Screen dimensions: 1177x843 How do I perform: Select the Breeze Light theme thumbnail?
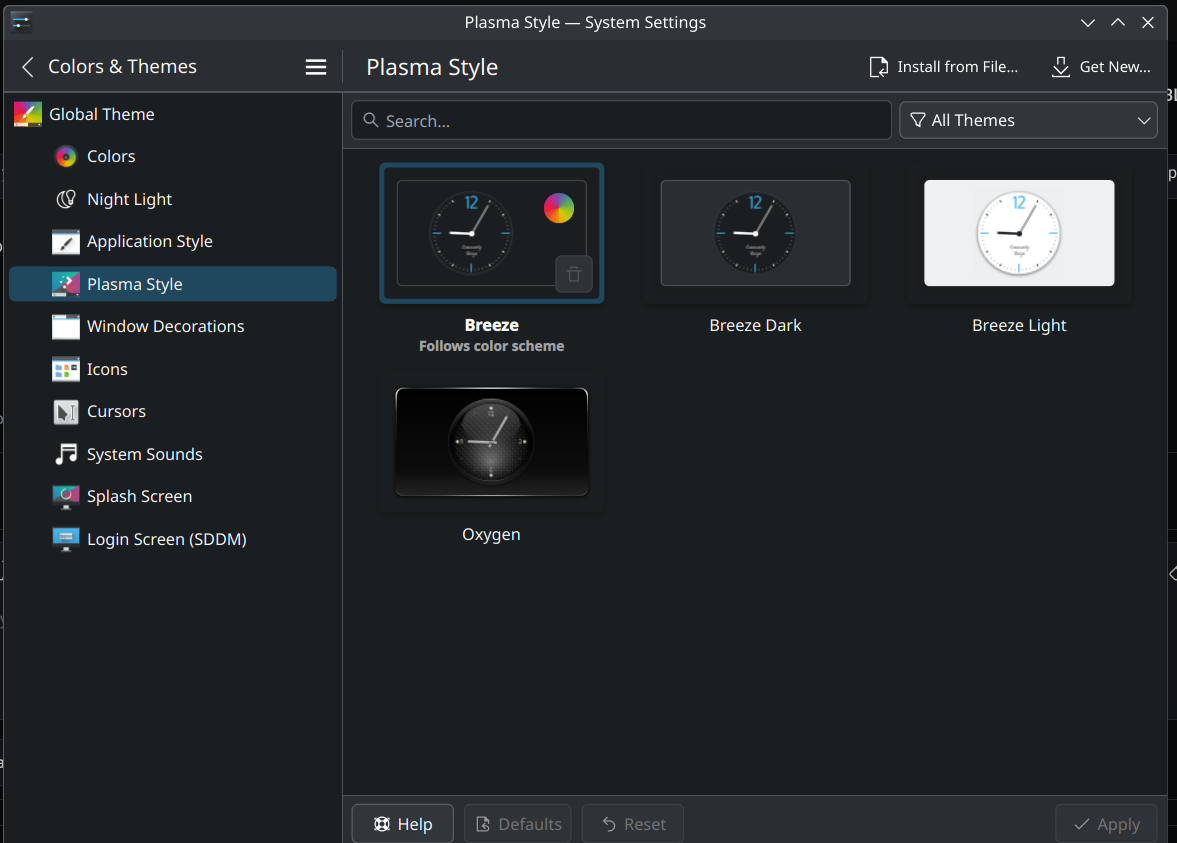[1019, 233]
